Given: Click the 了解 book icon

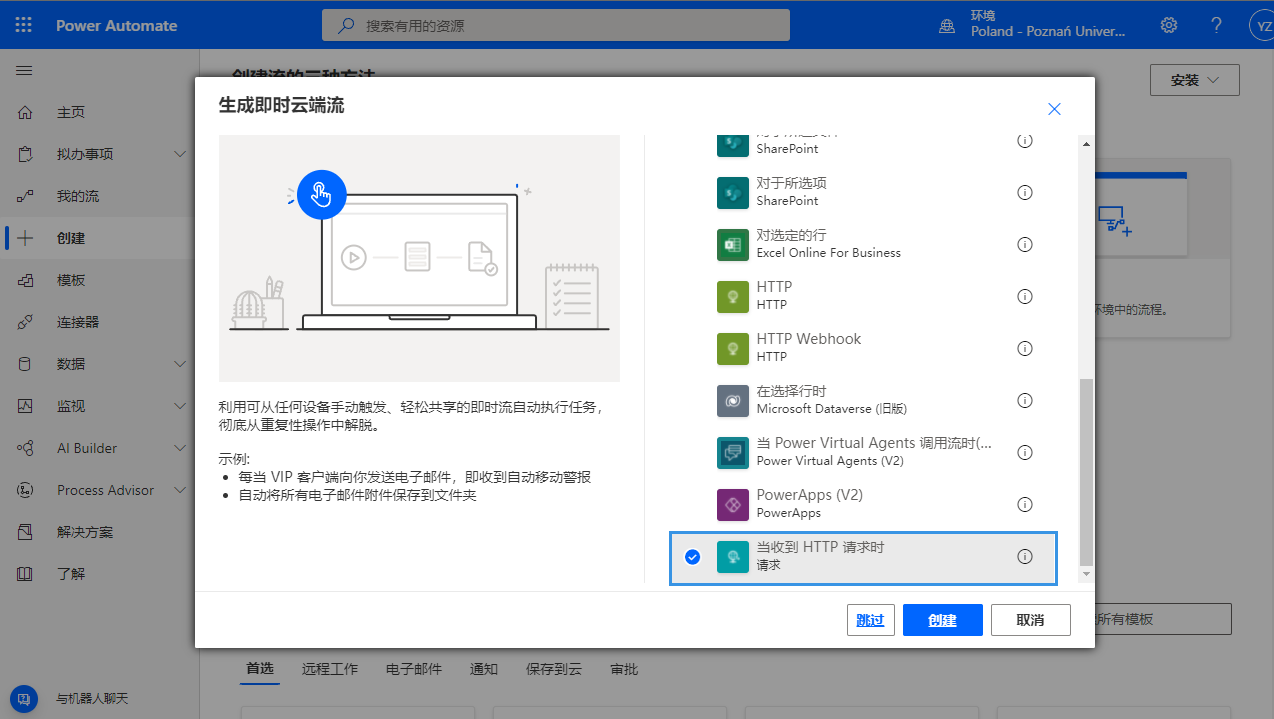Looking at the screenshot, I should click(25, 574).
